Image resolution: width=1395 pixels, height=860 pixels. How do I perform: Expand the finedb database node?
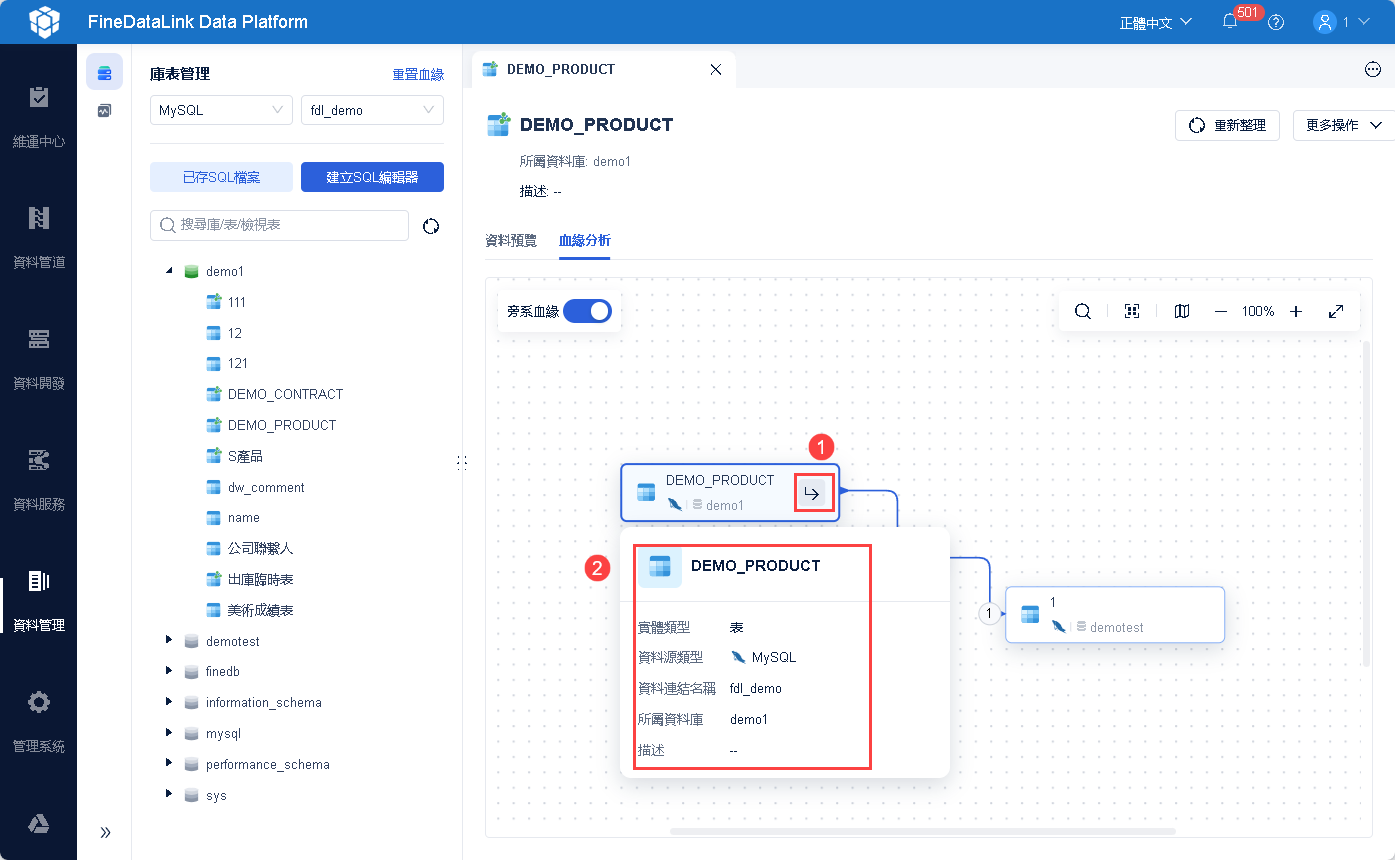coord(169,672)
